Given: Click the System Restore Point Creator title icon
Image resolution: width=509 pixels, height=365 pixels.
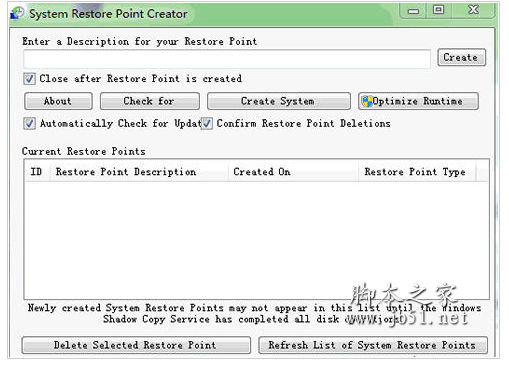Looking at the screenshot, I should (x=17, y=13).
